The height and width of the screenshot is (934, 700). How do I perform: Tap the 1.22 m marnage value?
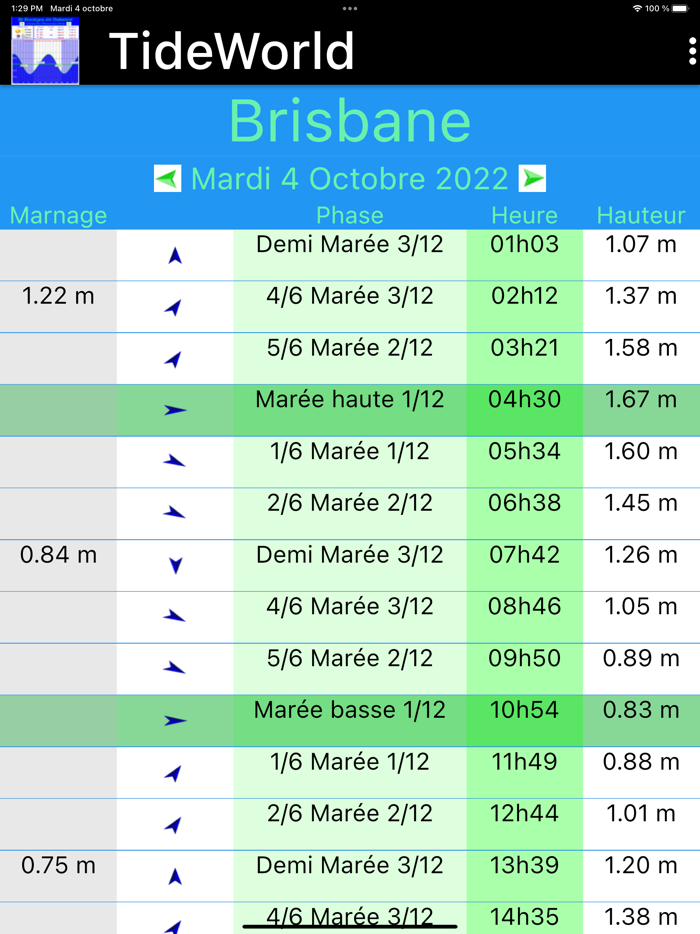(58, 296)
